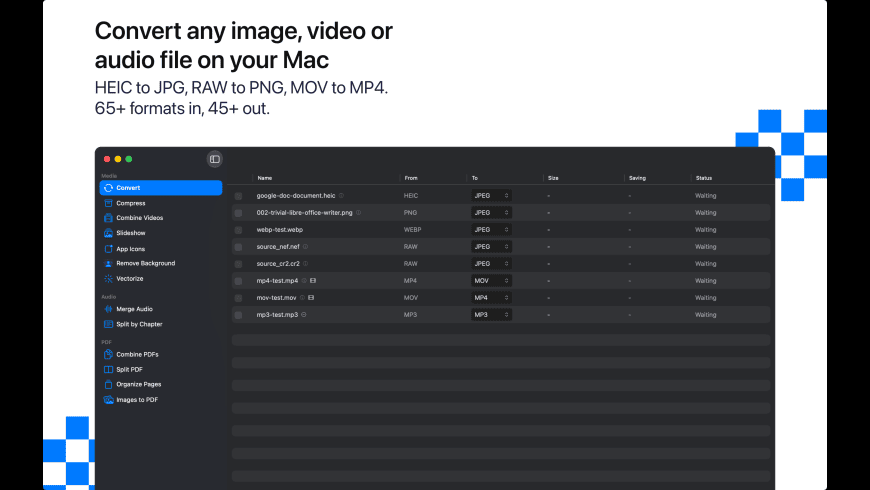Click the video icon beside mov-test.mov
The width and height of the screenshot is (870, 490).
pos(311,297)
